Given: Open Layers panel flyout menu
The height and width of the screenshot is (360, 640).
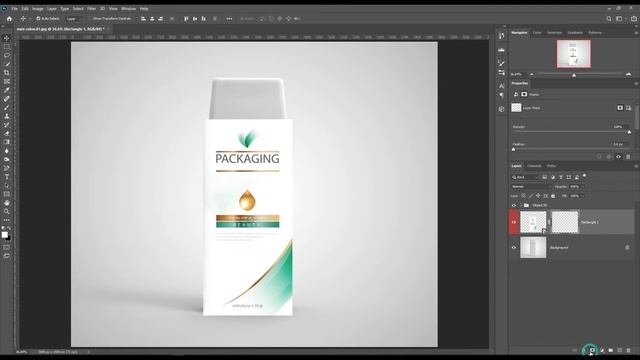Looking at the screenshot, I should click(636, 166).
